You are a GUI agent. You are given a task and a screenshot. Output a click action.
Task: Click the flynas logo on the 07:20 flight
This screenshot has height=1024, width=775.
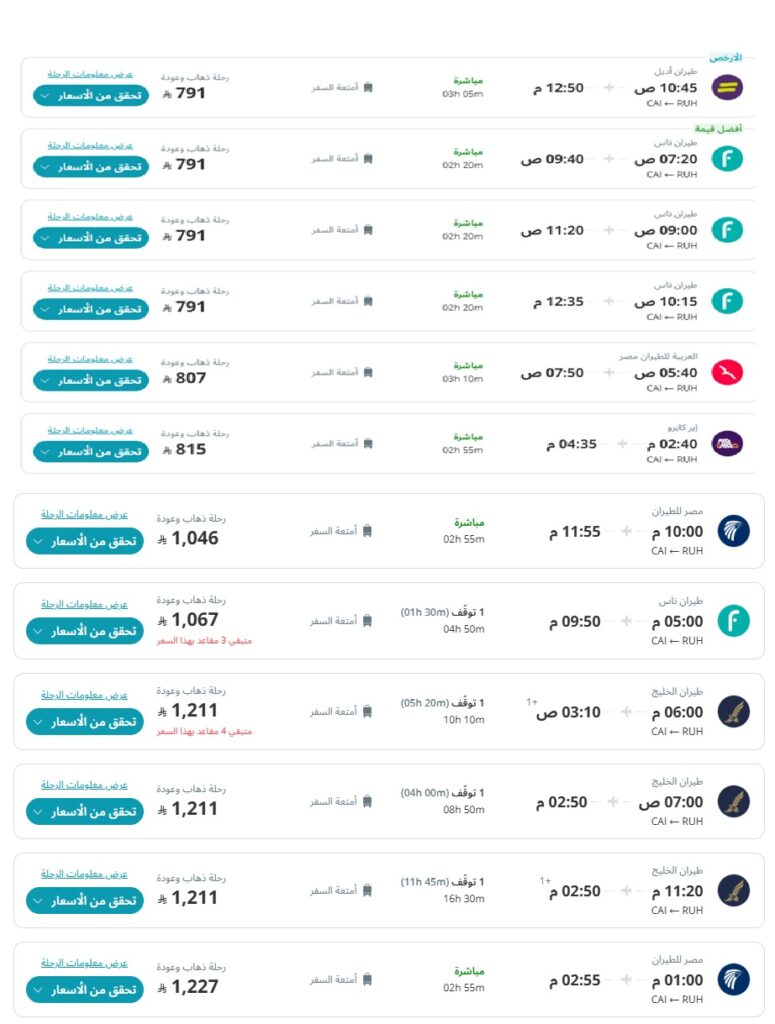coord(727,158)
